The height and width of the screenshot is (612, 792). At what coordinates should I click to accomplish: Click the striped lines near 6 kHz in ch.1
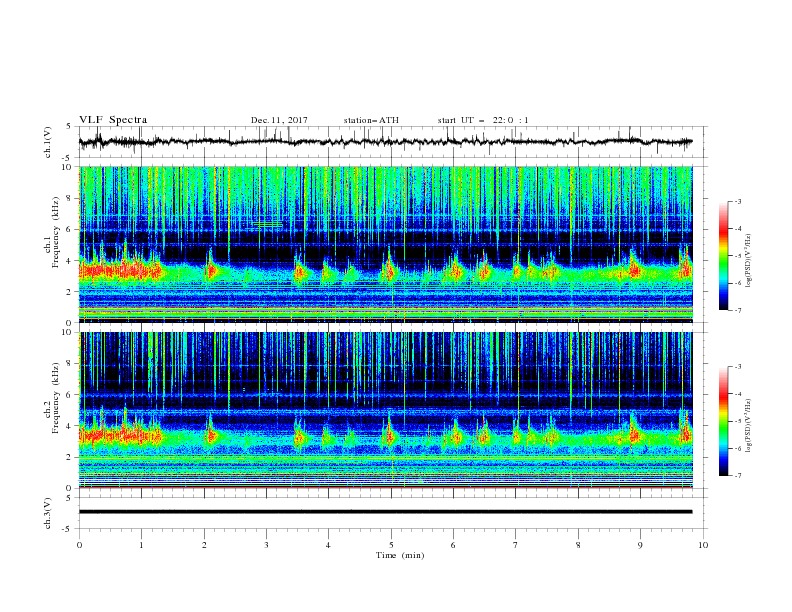268,225
